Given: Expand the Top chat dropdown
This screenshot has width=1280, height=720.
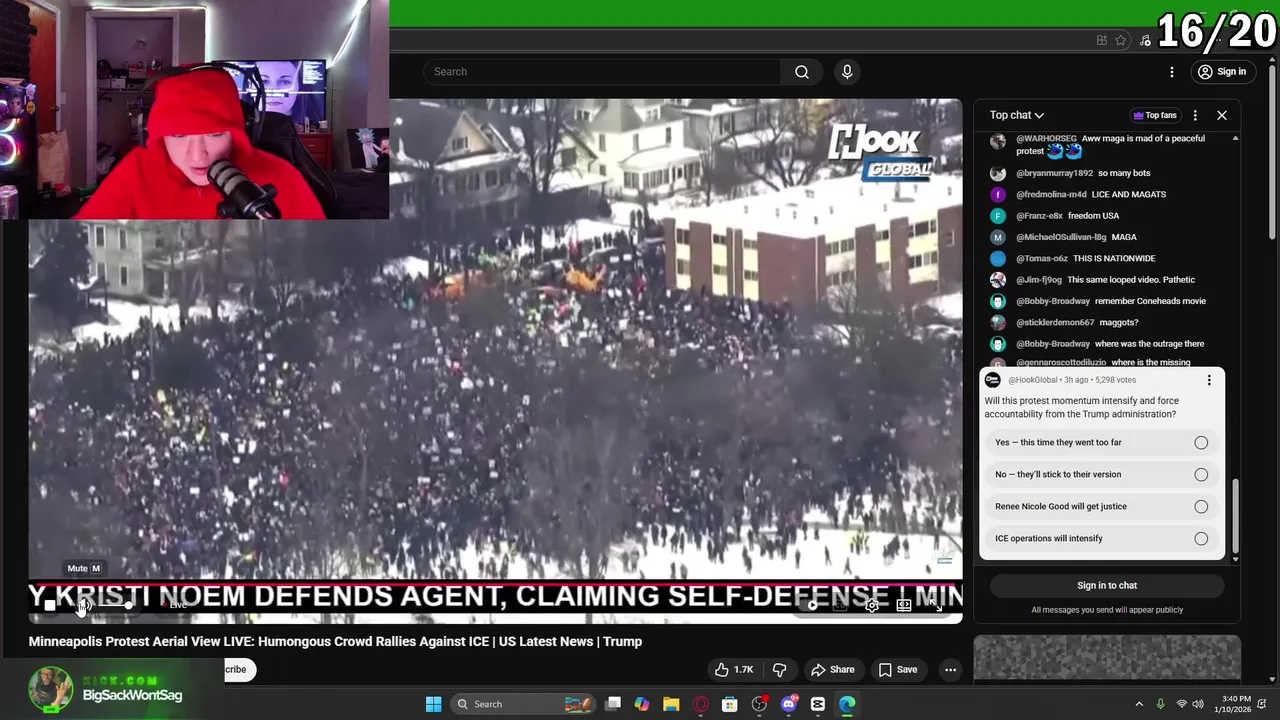Looking at the screenshot, I should pos(1017,115).
